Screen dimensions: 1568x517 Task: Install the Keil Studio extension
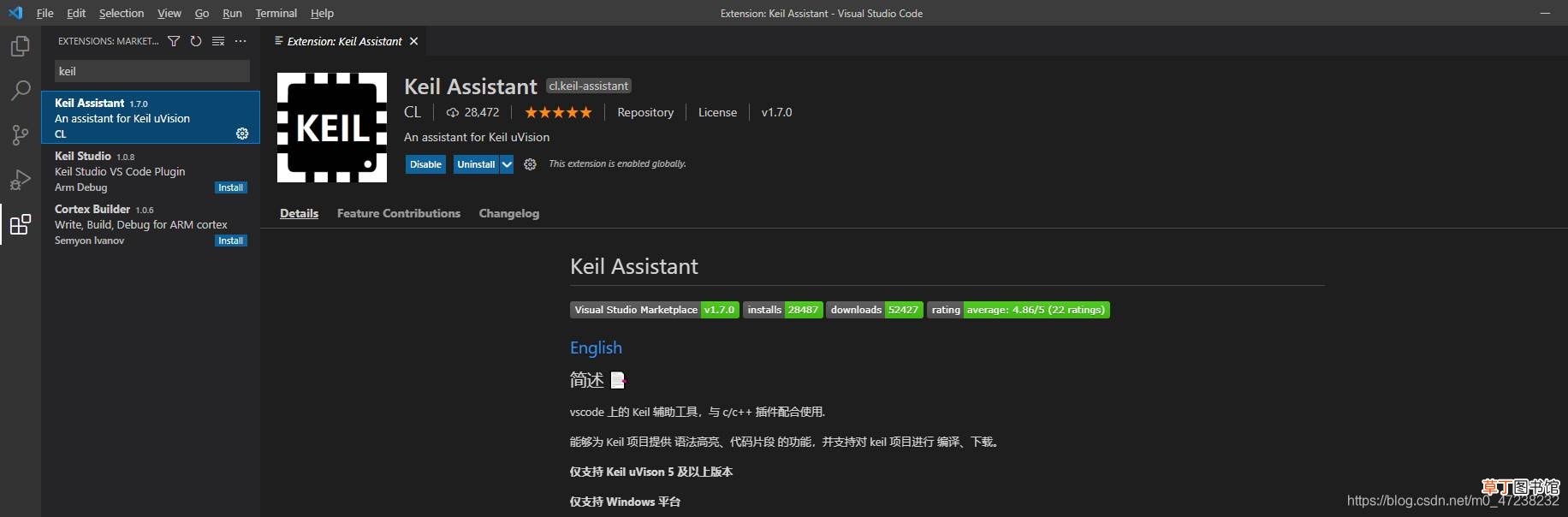point(231,187)
